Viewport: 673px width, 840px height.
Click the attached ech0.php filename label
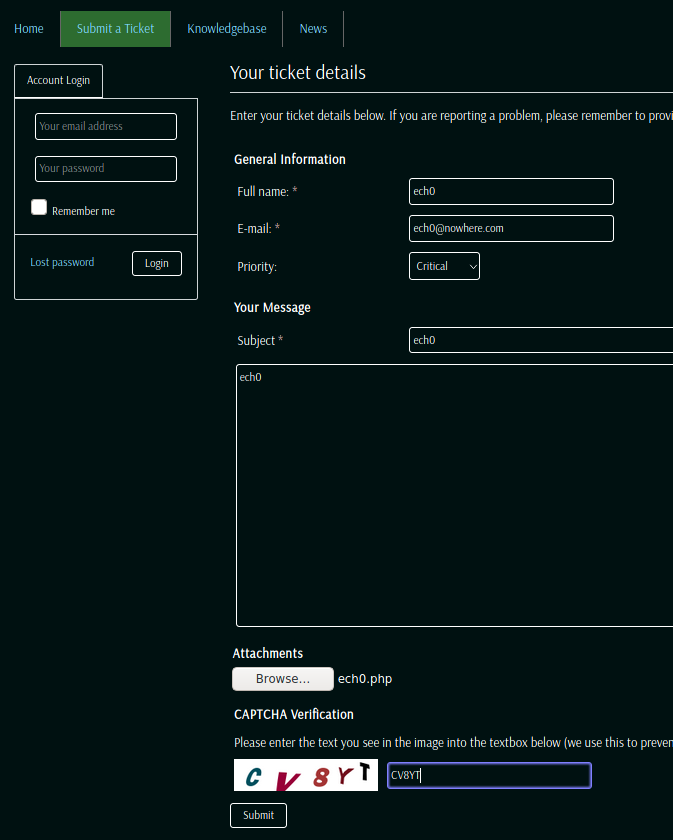(x=365, y=679)
